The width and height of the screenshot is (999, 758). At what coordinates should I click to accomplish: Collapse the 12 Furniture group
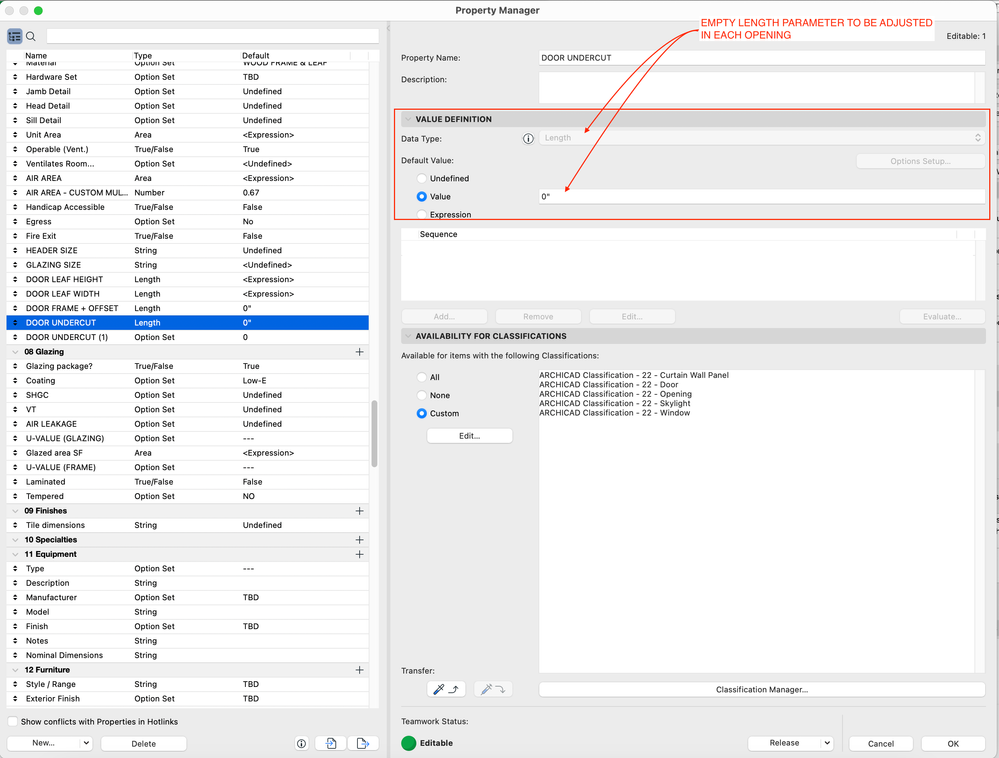click(x=15, y=670)
